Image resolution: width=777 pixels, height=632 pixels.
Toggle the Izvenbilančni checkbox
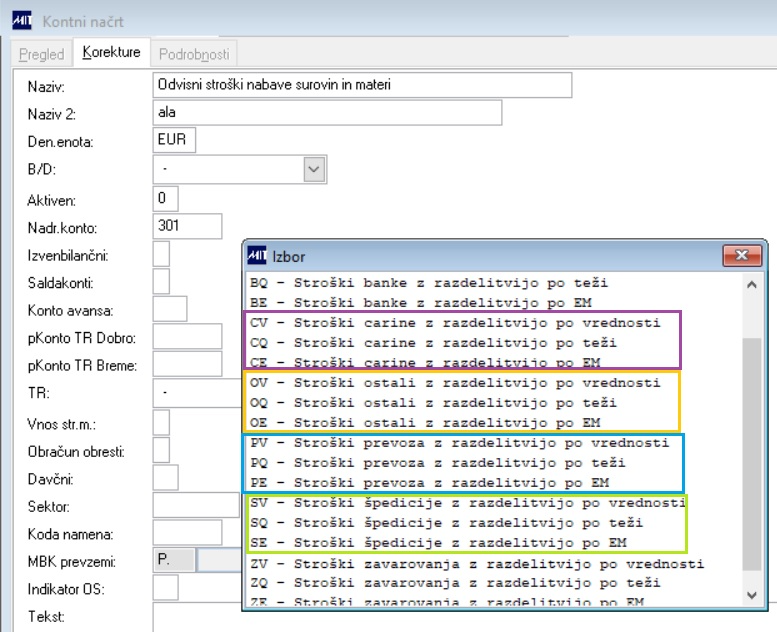(161, 255)
